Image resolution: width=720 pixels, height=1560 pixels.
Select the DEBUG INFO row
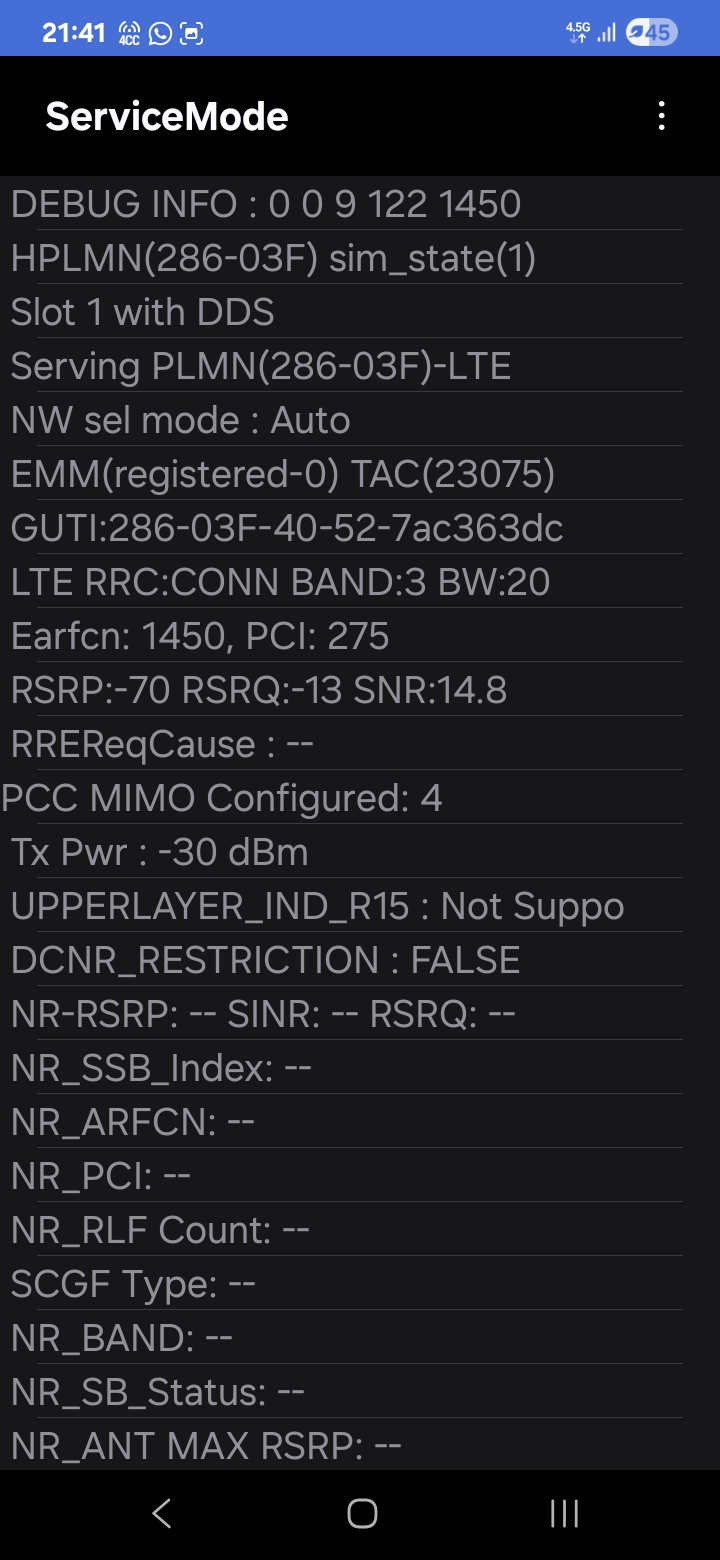(x=342, y=204)
